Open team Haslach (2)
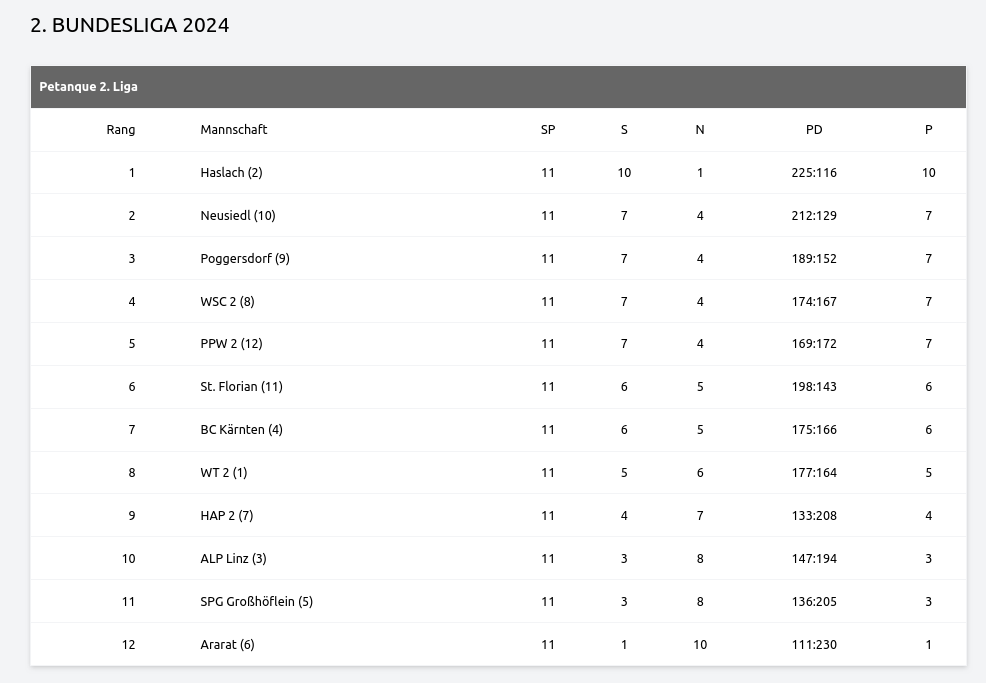Viewport: 986px width, 683px height. click(231, 172)
